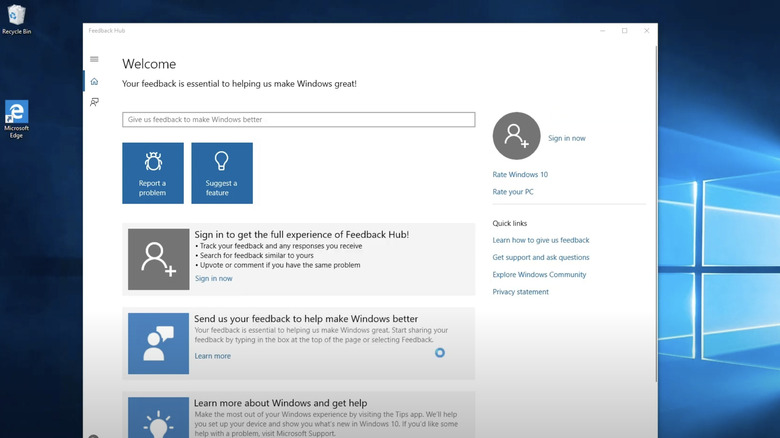Click Sign in now beside the avatar
Screen dimensions: 780x438
(567, 138)
